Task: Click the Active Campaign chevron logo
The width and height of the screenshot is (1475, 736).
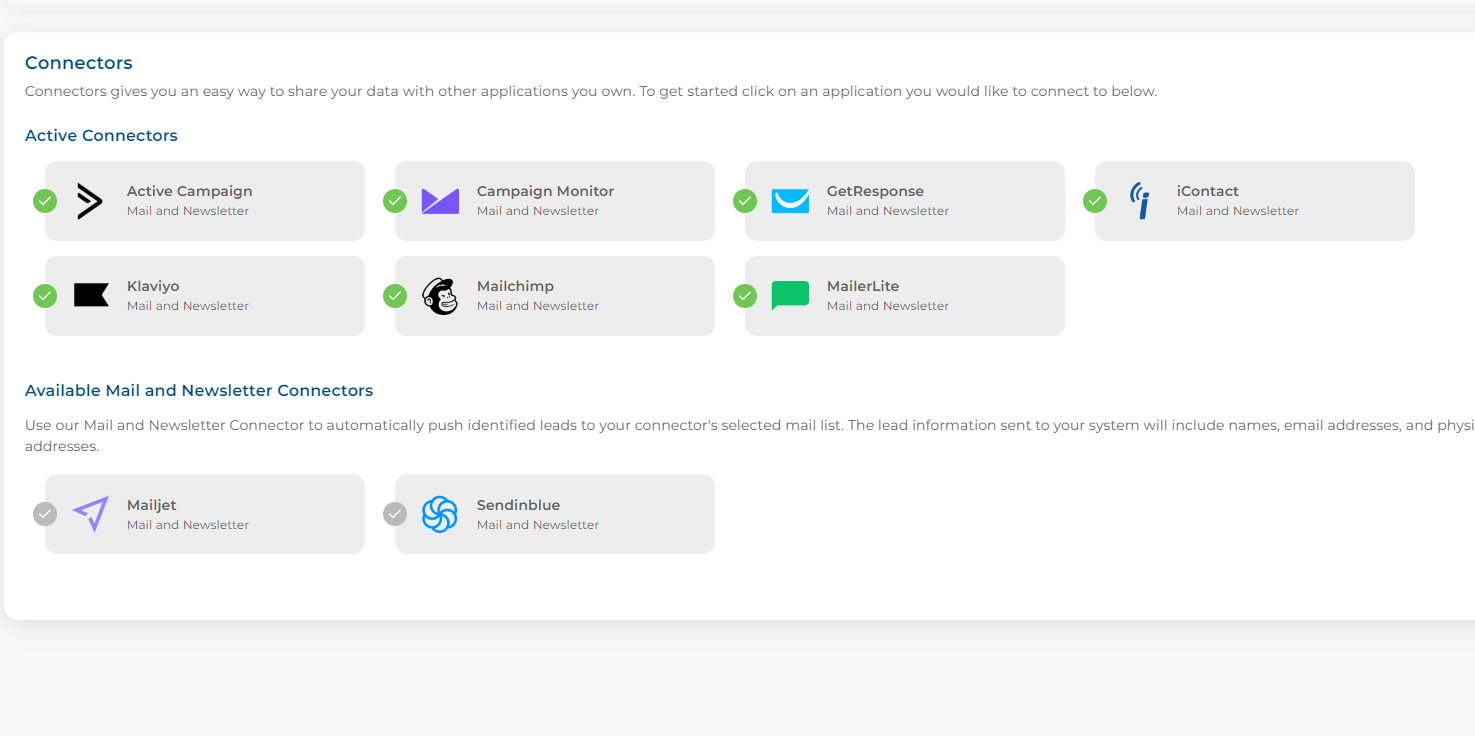Action: tap(90, 201)
